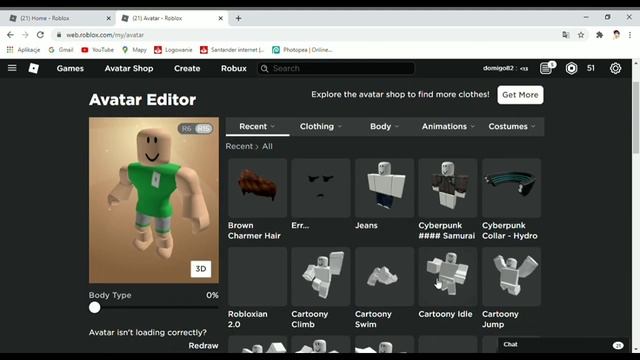The height and width of the screenshot is (360, 640).
Task: Open the Games menu item
Action: point(70,68)
